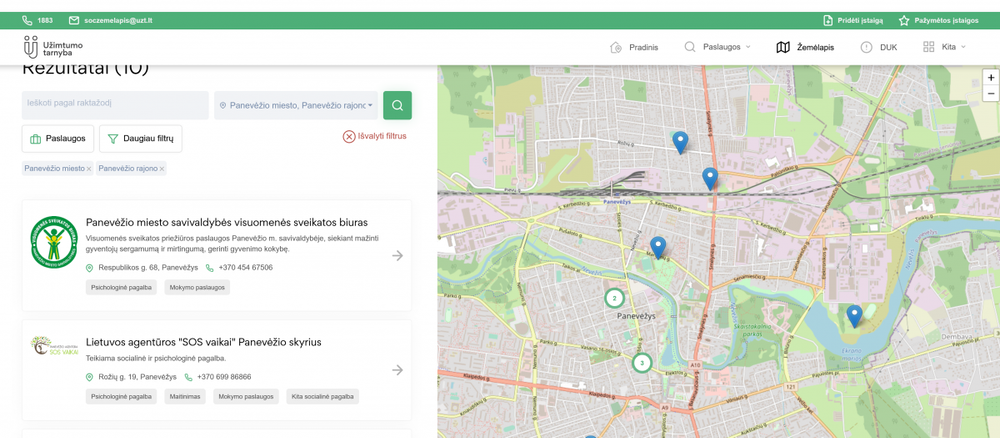
Task: Expand the Kita navigation dropdown
Action: tap(945, 47)
